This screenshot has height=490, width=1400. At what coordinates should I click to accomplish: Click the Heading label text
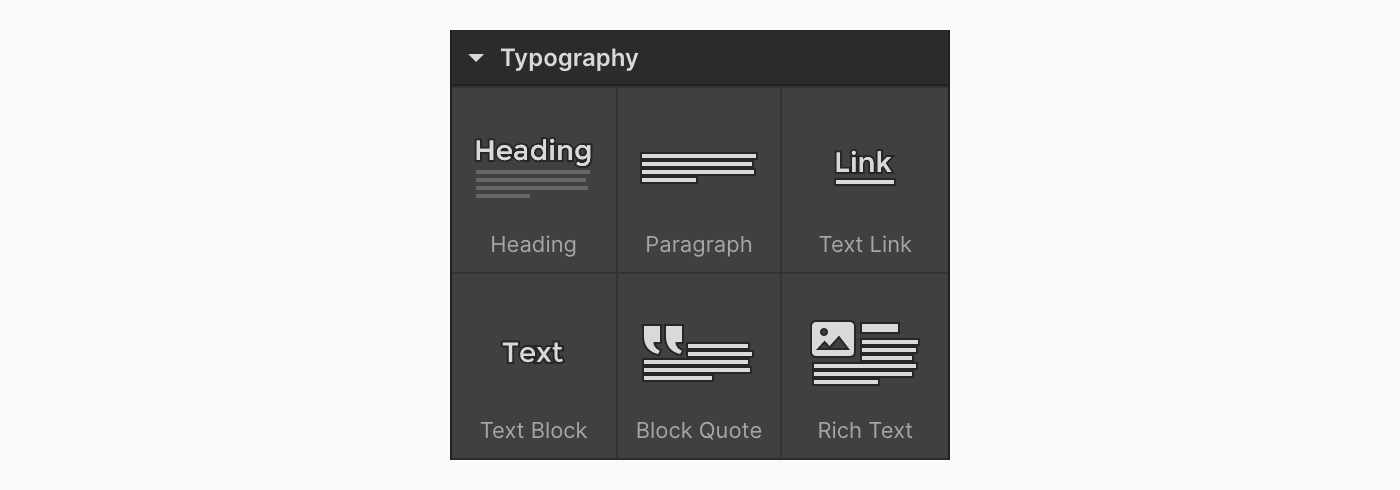pos(533,244)
